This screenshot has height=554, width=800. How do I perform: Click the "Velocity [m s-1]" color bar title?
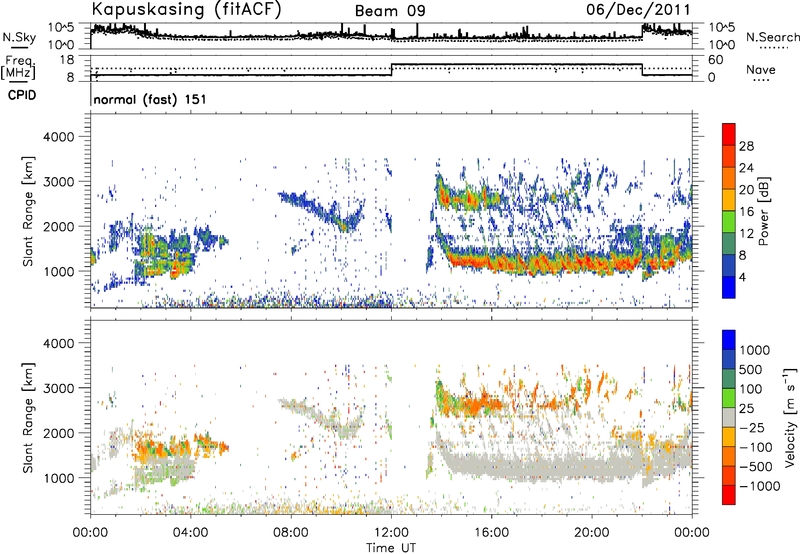791,416
